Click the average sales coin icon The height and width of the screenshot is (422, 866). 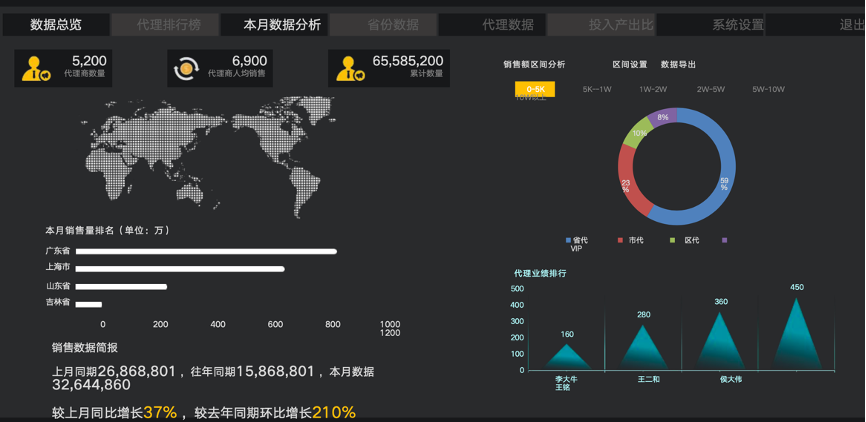point(187,68)
